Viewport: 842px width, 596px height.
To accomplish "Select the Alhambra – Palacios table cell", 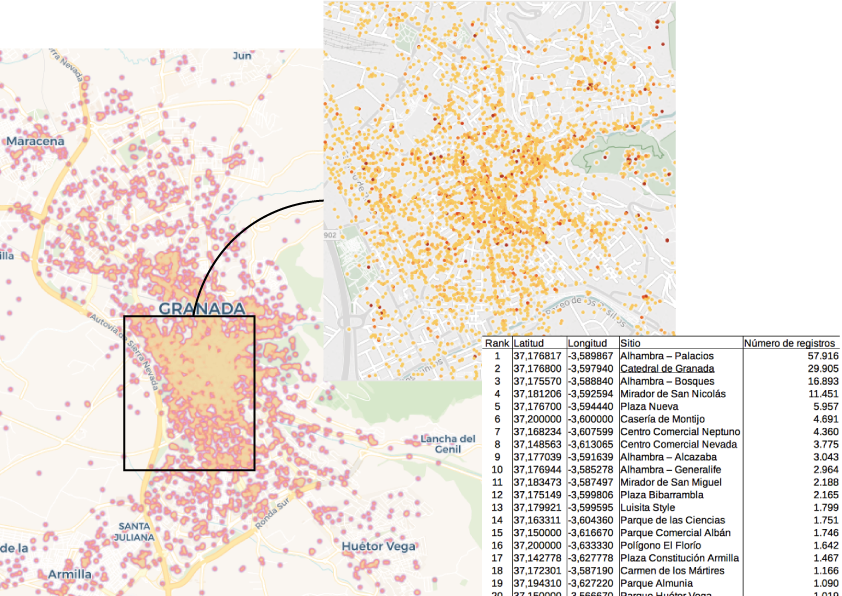I will click(x=666, y=356).
